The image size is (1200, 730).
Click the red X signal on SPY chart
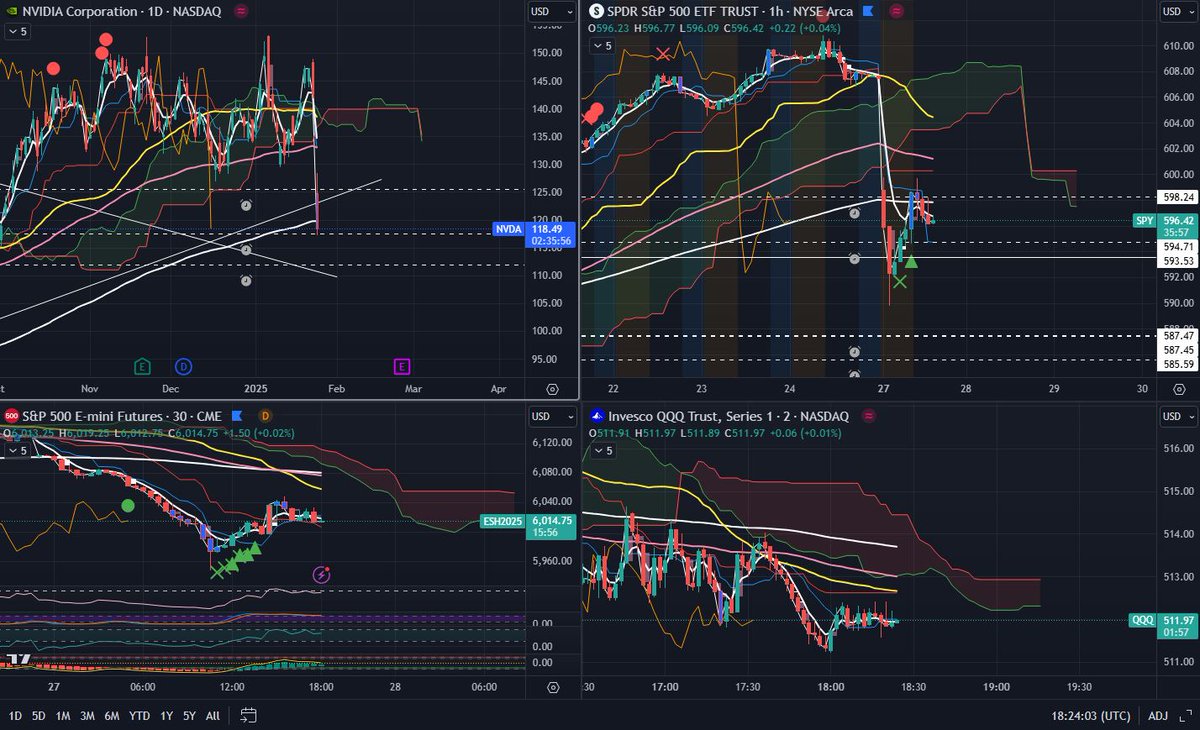[x=662, y=53]
